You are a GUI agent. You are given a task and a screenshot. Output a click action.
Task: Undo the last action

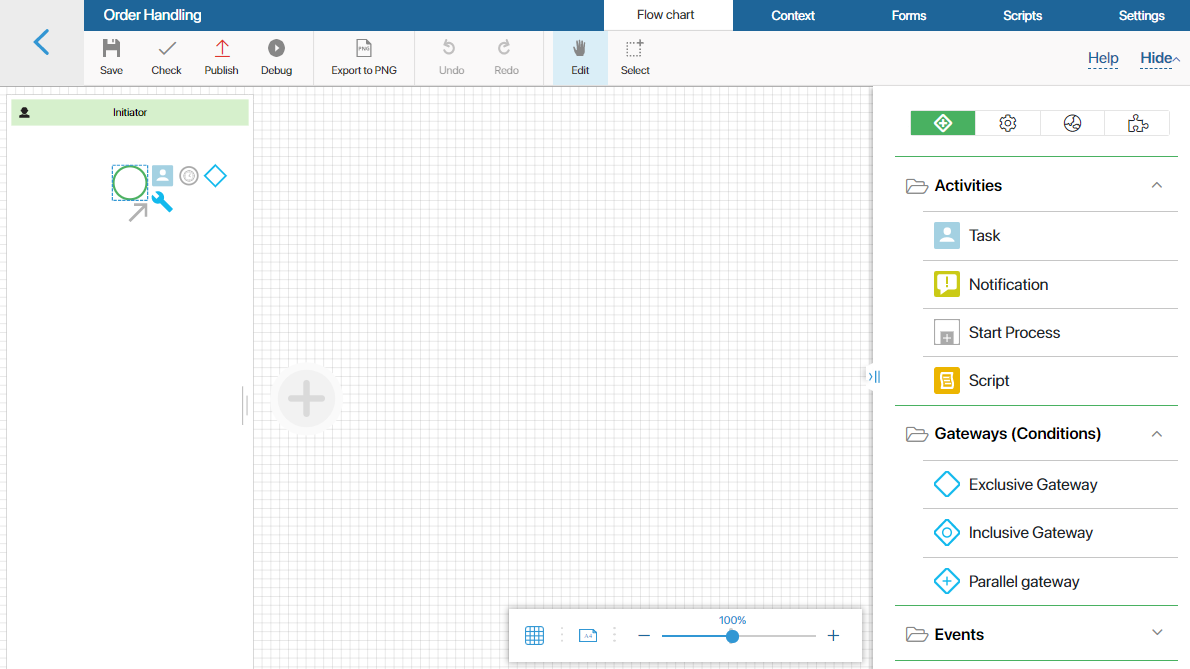[x=451, y=57]
